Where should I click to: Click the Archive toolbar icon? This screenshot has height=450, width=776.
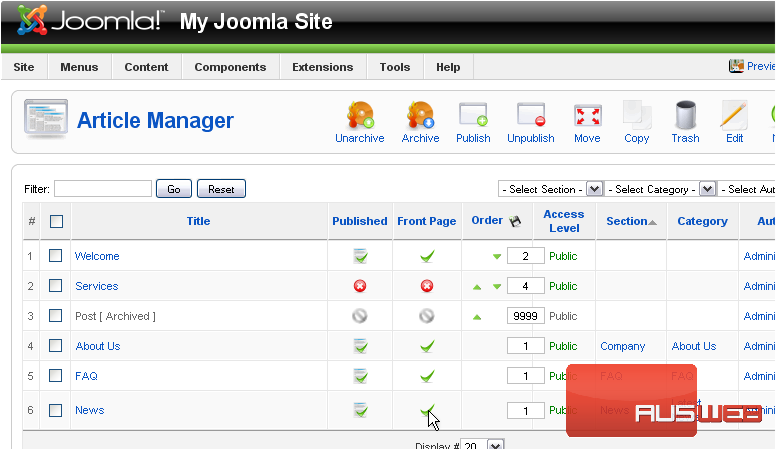(420, 116)
